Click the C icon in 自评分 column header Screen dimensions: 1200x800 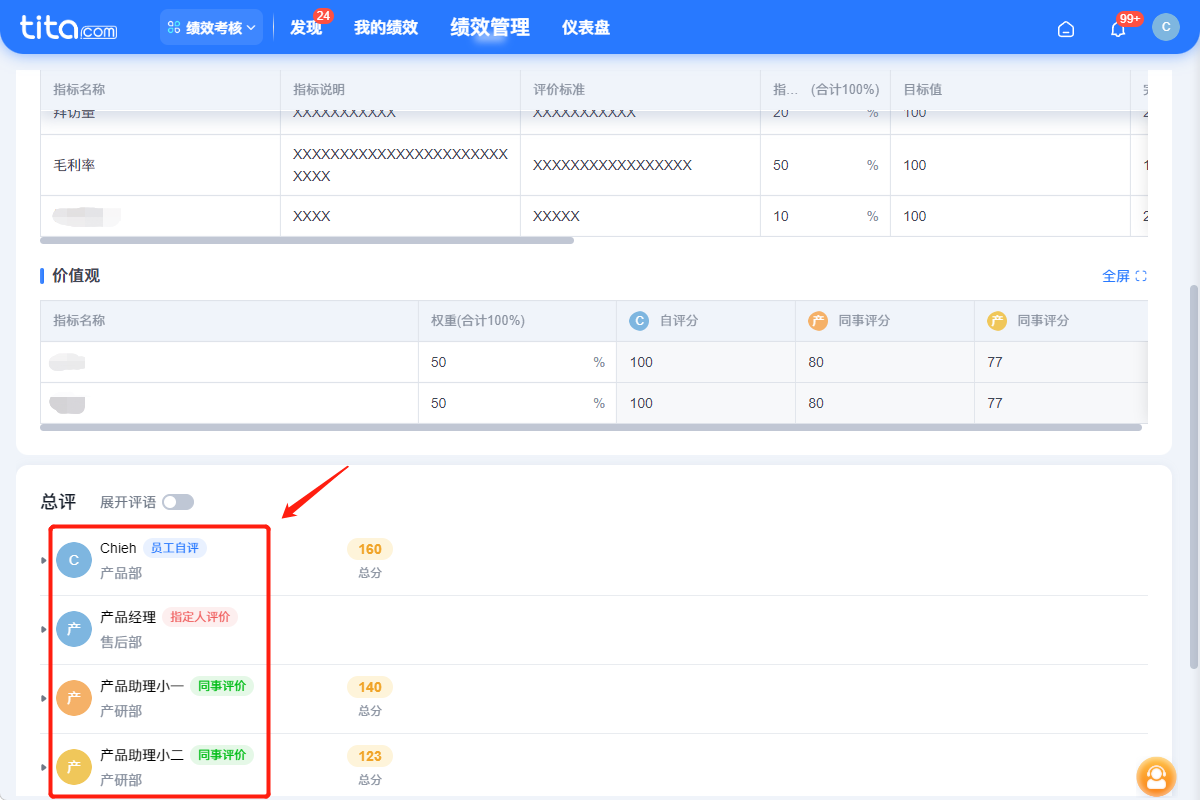click(638, 320)
